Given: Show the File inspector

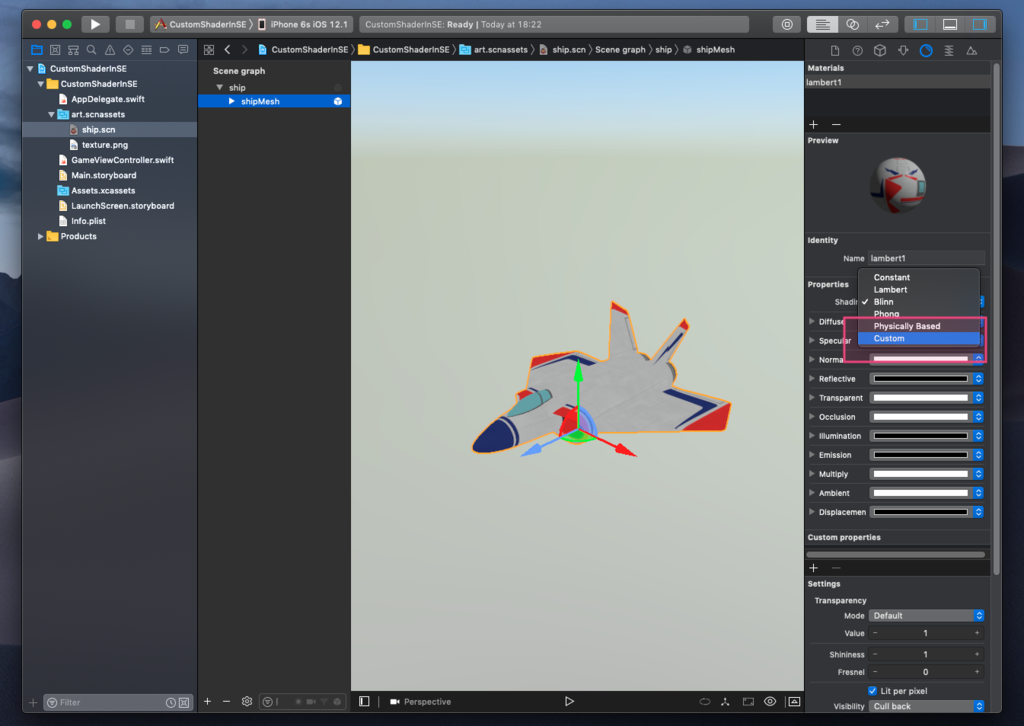Looking at the screenshot, I should (x=835, y=50).
